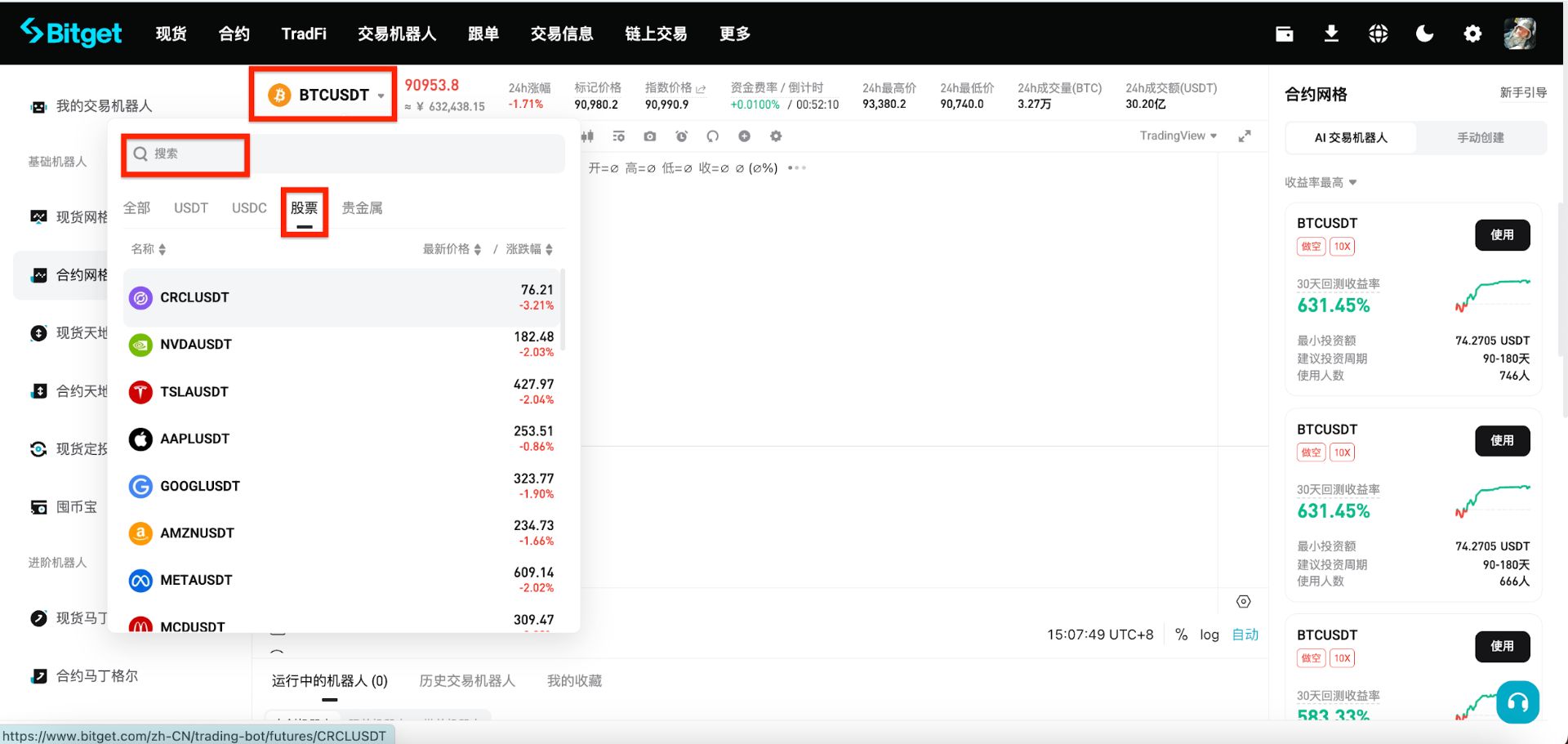Open the user avatar profile menu

1519,33
